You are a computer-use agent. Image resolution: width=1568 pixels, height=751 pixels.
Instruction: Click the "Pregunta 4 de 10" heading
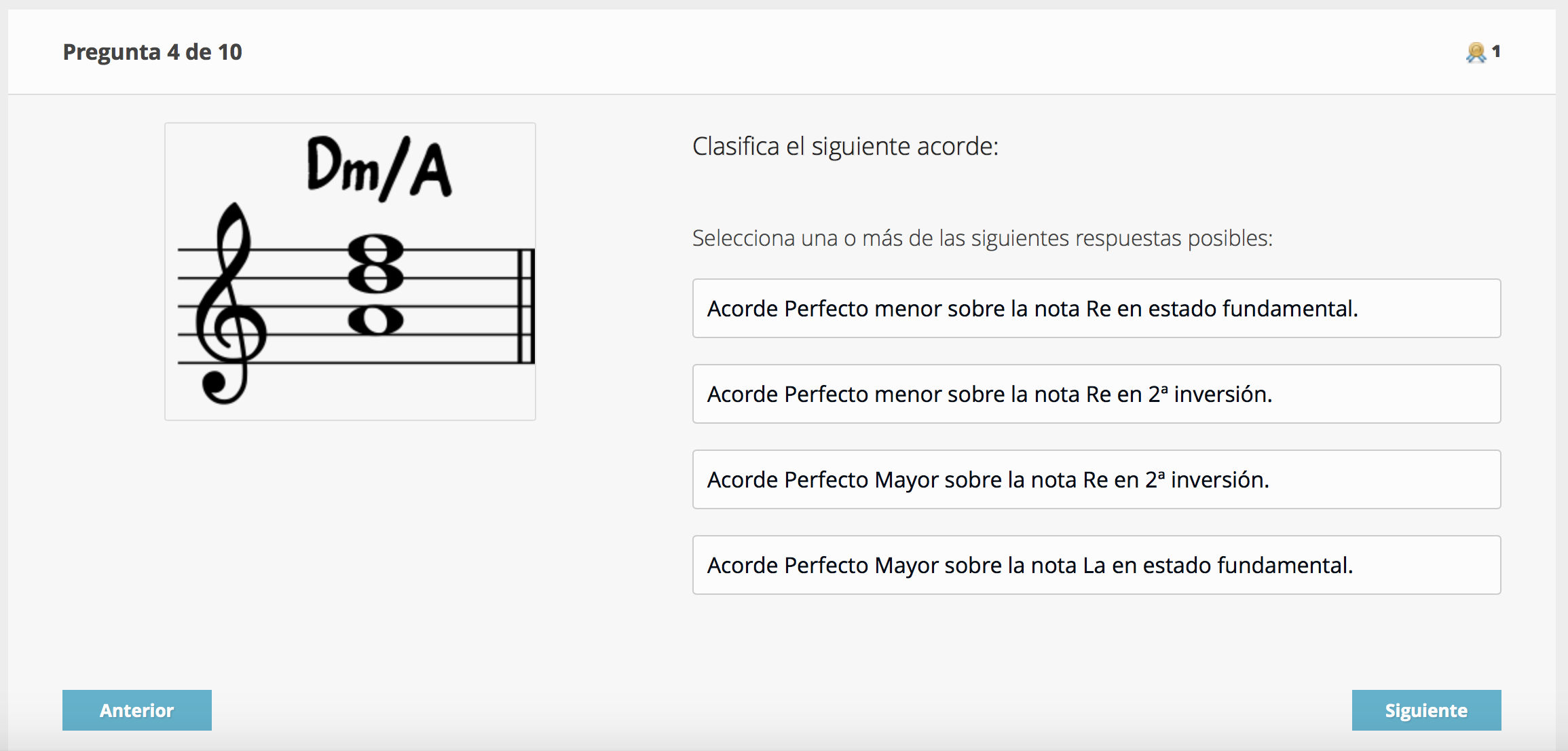point(153,52)
